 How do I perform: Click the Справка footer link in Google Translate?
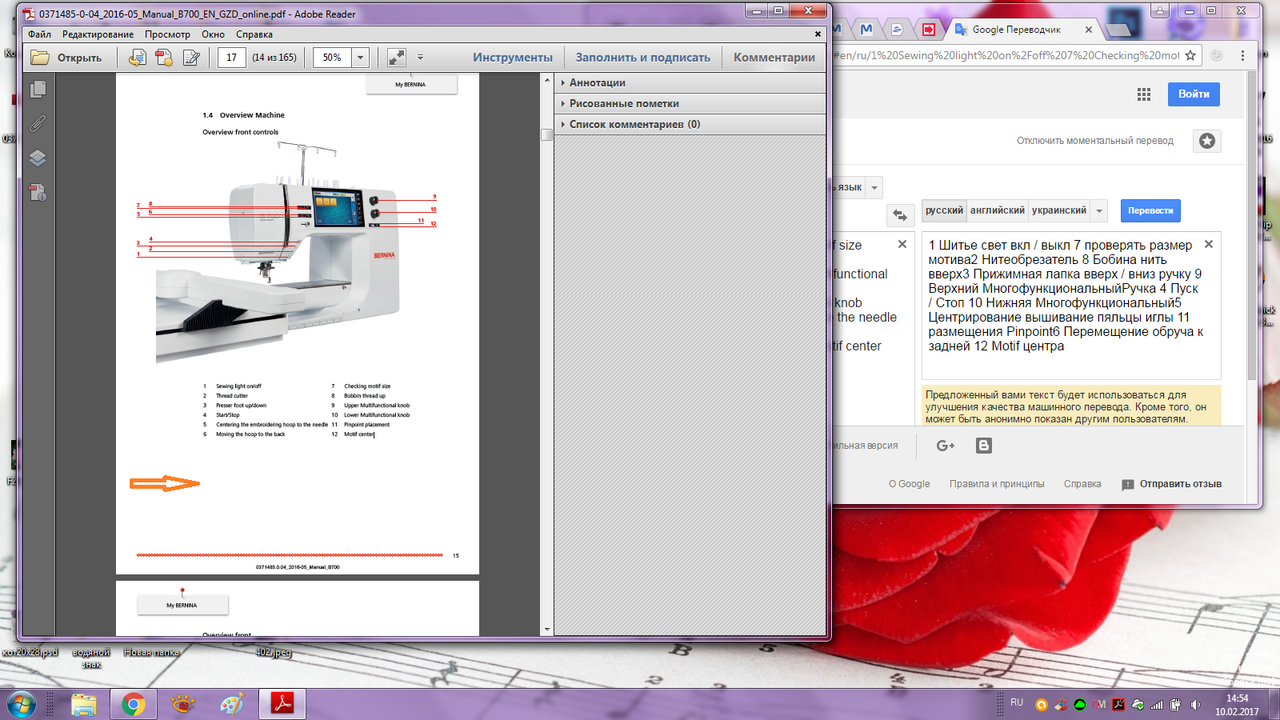coord(1082,484)
